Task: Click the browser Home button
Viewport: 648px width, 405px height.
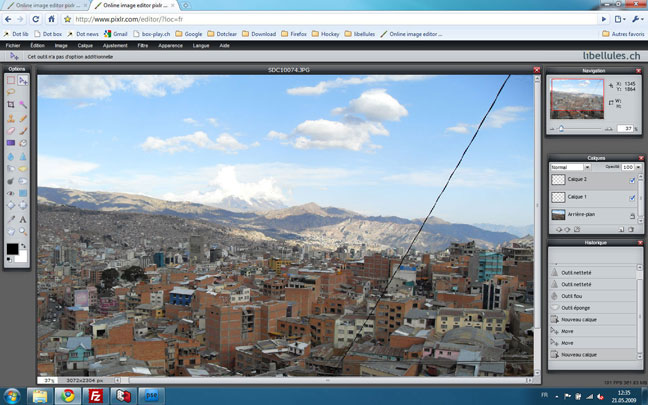Action: pos(51,19)
